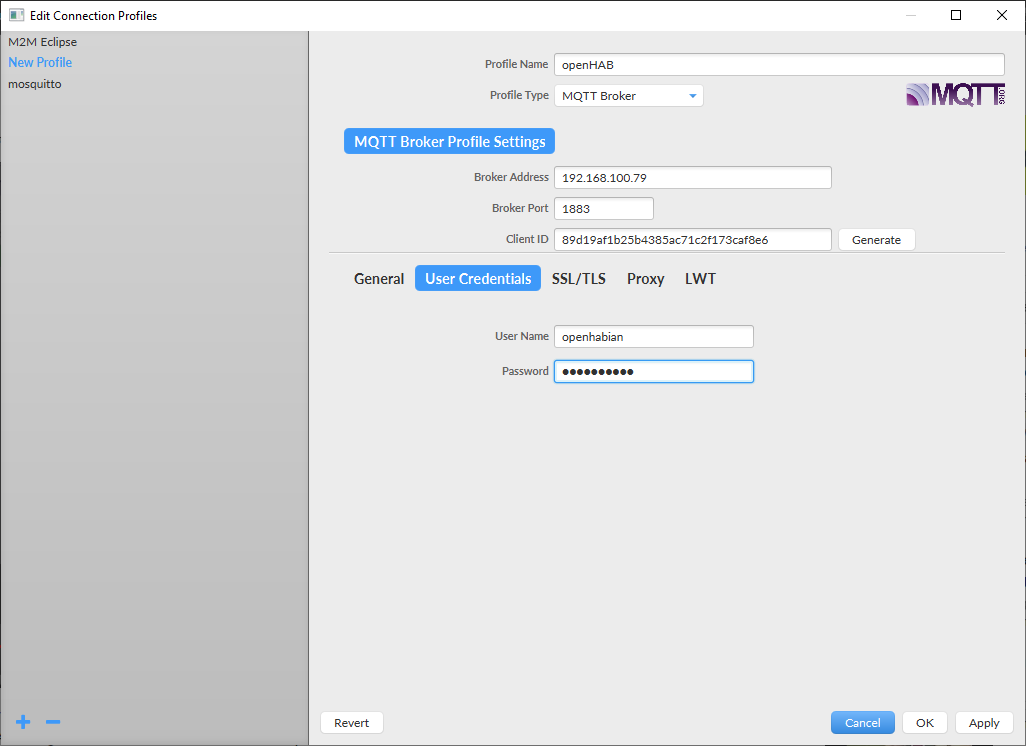
Task: Click the MQTT logo image
Action: (955, 93)
